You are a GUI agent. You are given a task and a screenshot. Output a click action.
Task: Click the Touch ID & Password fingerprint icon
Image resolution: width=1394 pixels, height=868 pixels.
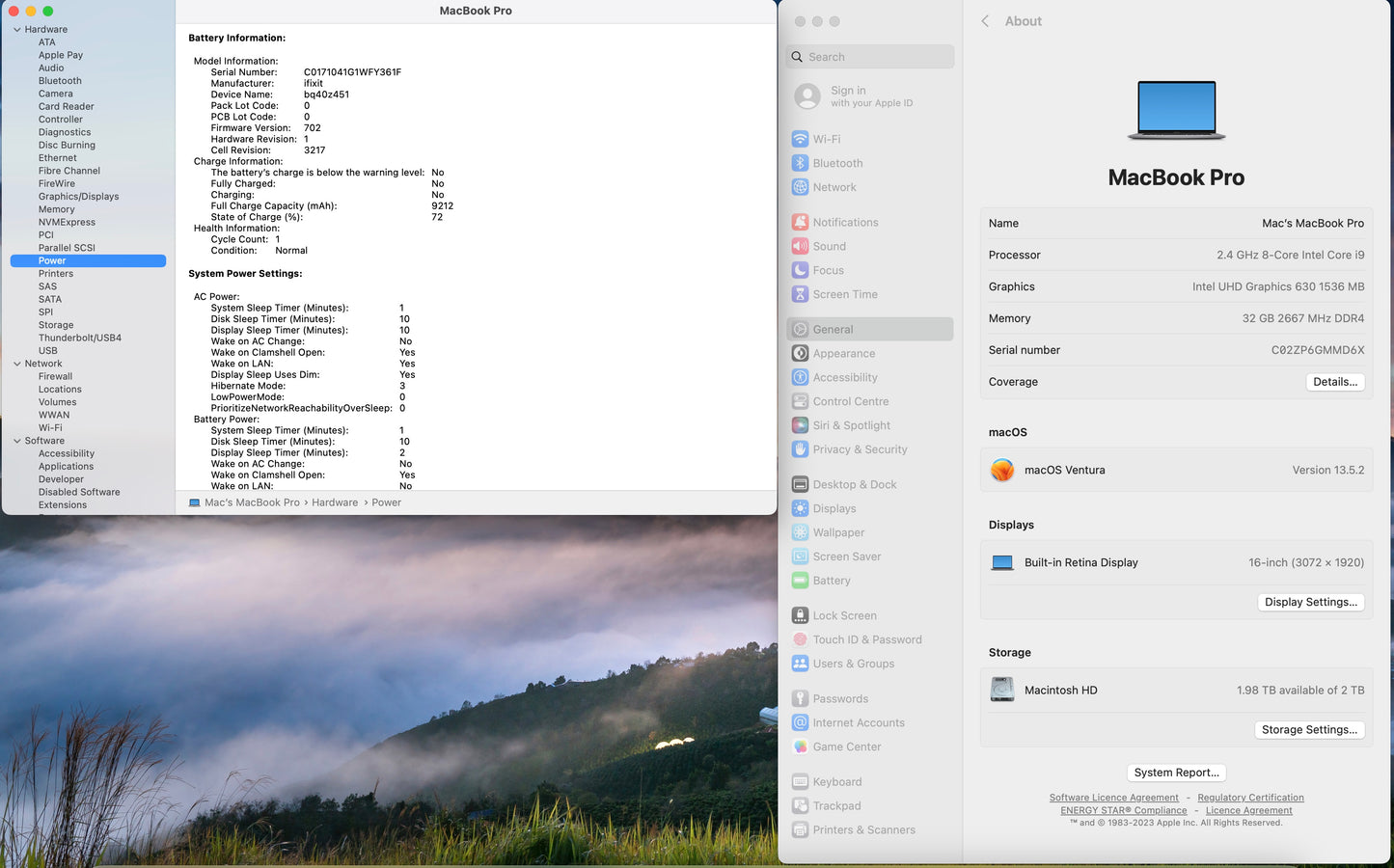pos(800,639)
